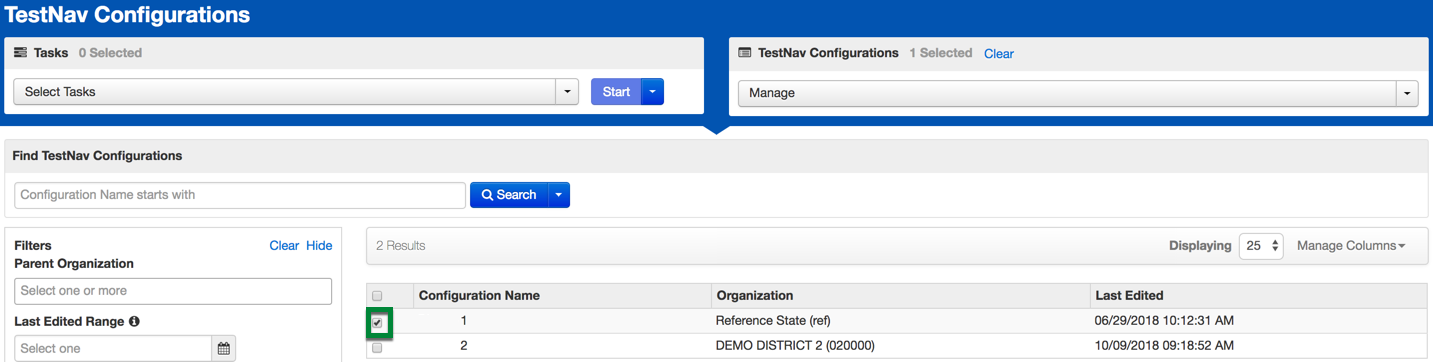Image resolution: width=1433 pixels, height=362 pixels.
Task: Click the Last Edited Range info icon
Action: 134,322
